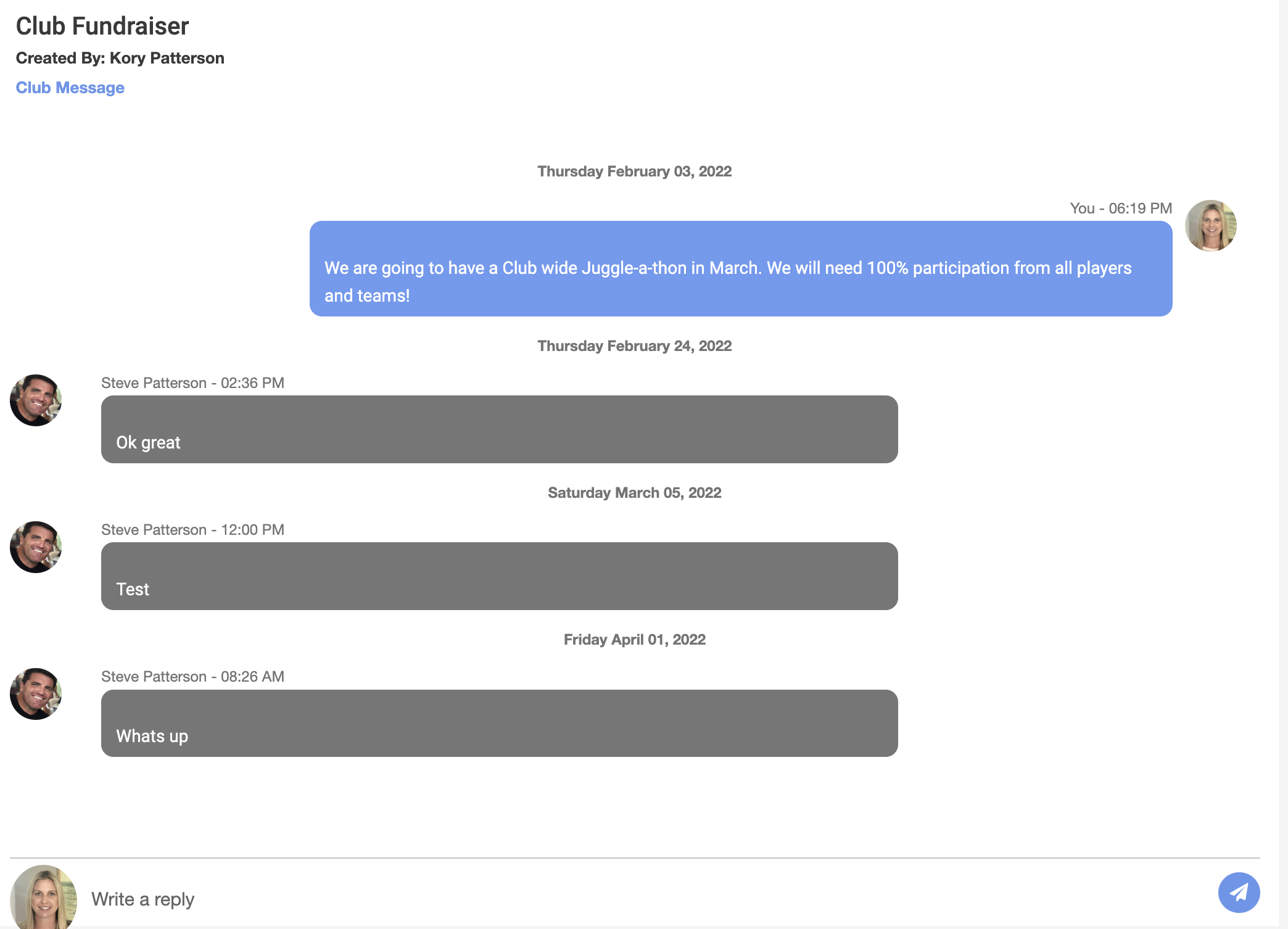
Task: Click the Saturday March 05, 2022 date header
Action: (634, 493)
